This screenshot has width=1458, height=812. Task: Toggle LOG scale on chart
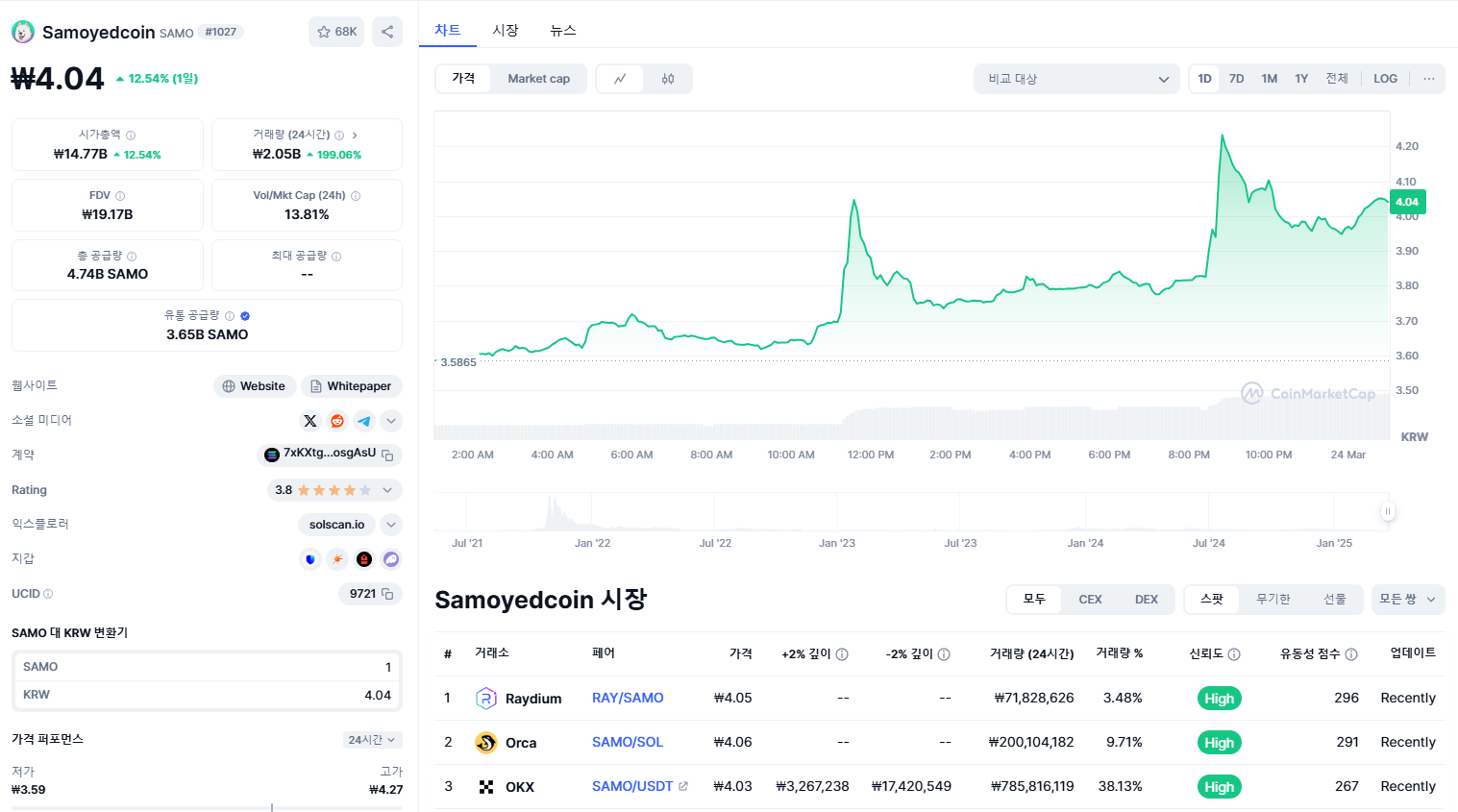coord(1386,79)
